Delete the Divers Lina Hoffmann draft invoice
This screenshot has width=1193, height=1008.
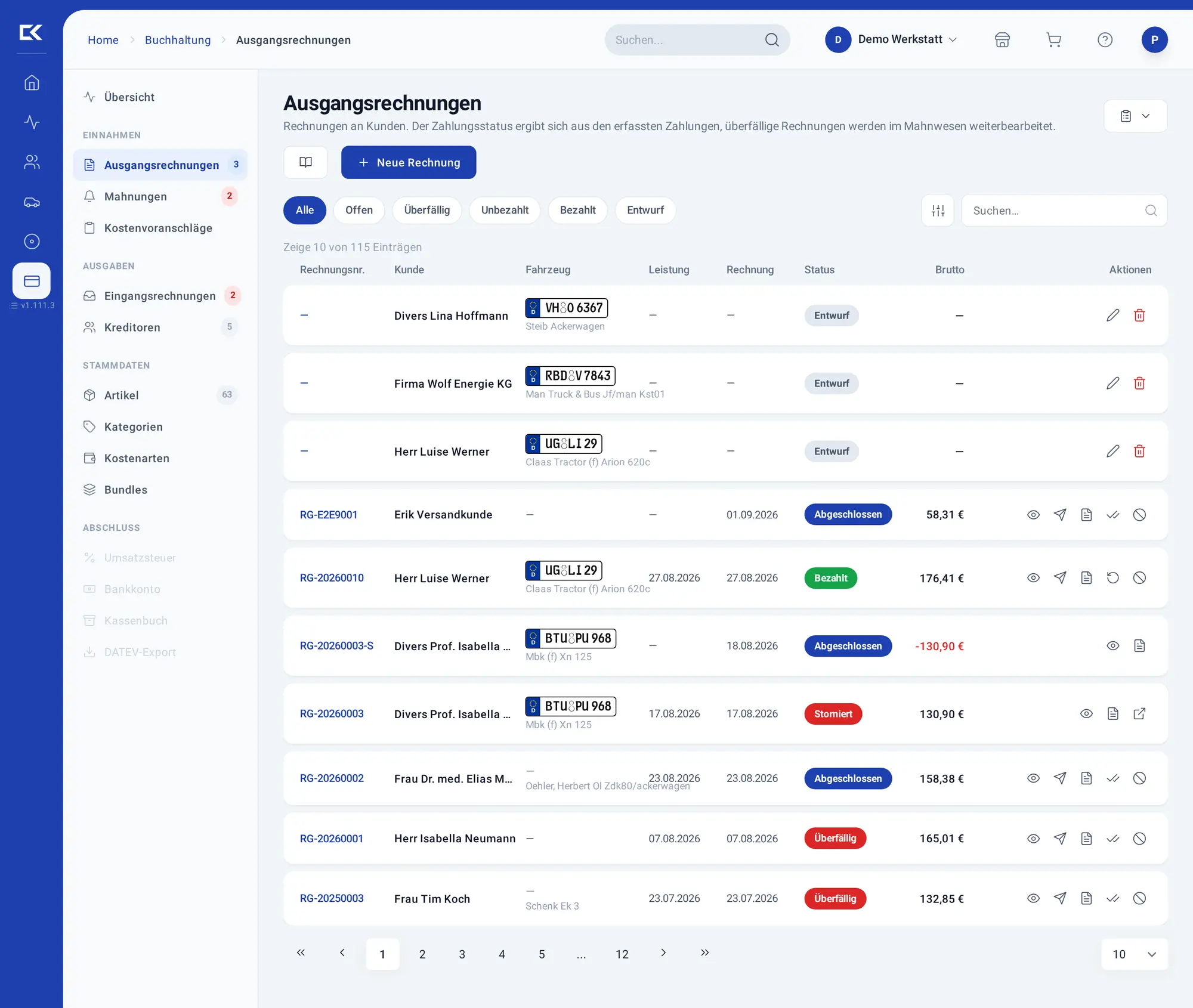point(1139,315)
